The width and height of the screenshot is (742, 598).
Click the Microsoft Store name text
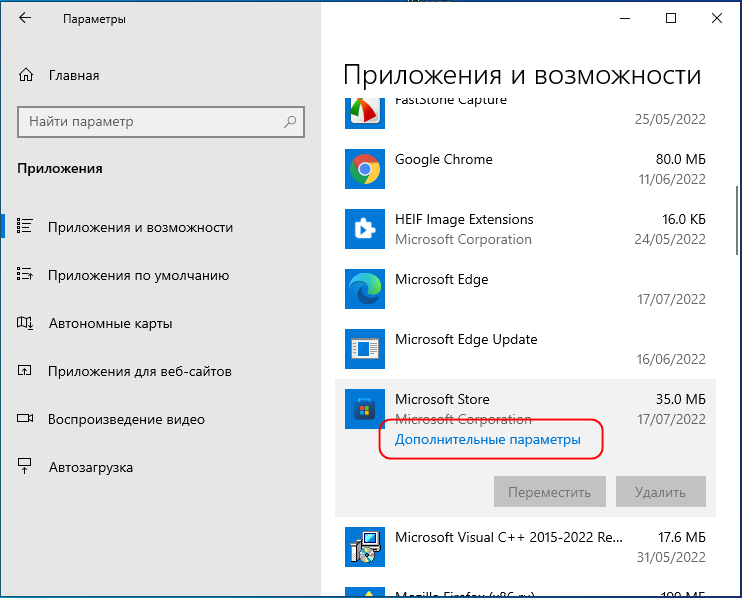tap(442, 399)
